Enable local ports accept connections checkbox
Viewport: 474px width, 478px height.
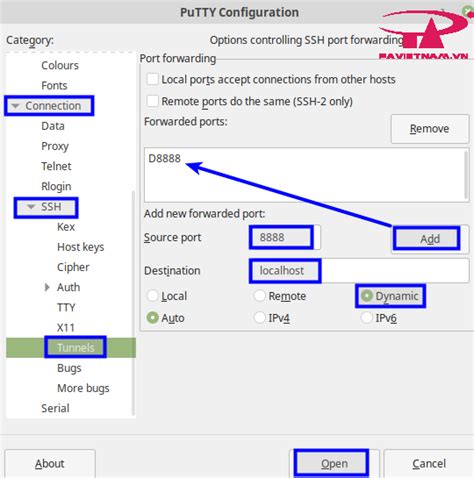[153, 80]
